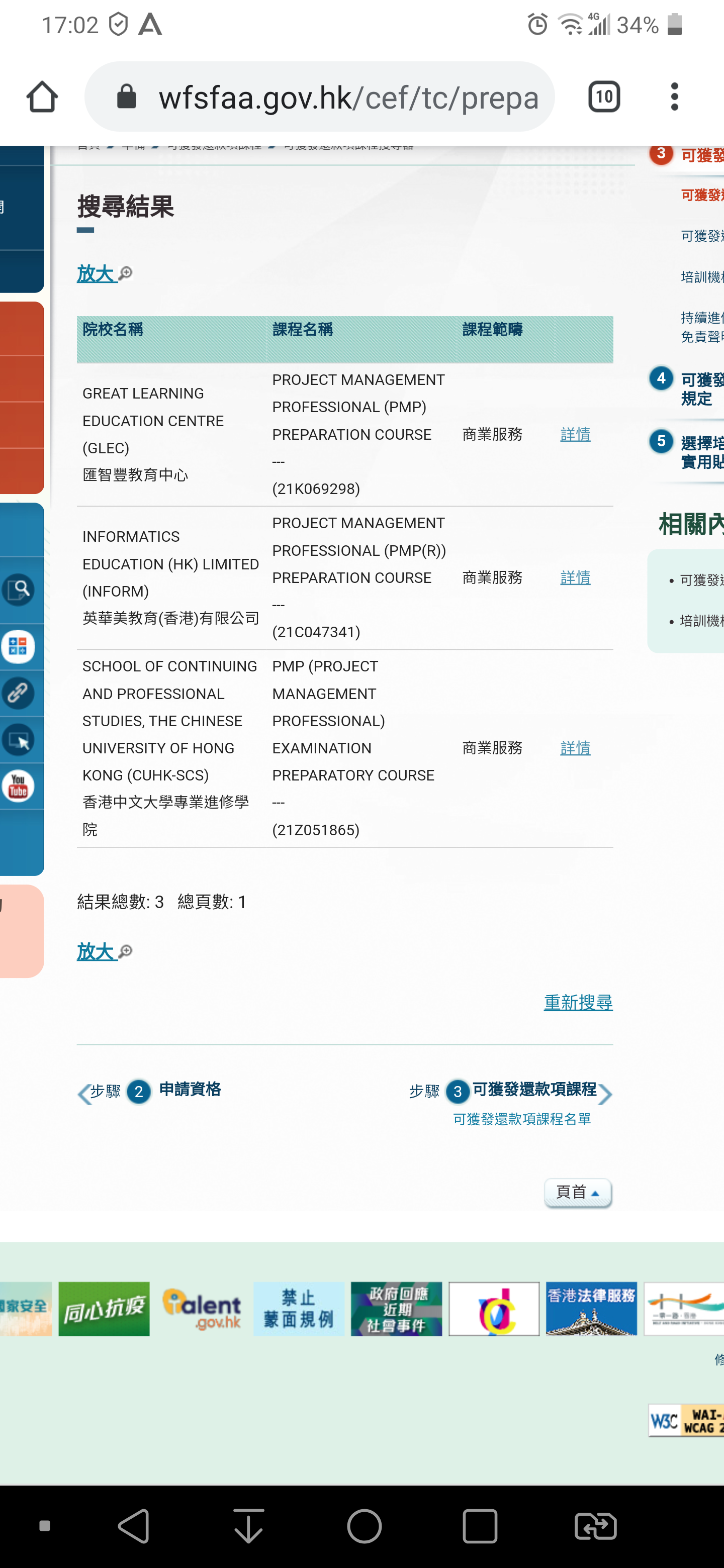The image size is (724, 1568).
Task: Click the 搜尋結果 heading
Action: tap(125, 207)
